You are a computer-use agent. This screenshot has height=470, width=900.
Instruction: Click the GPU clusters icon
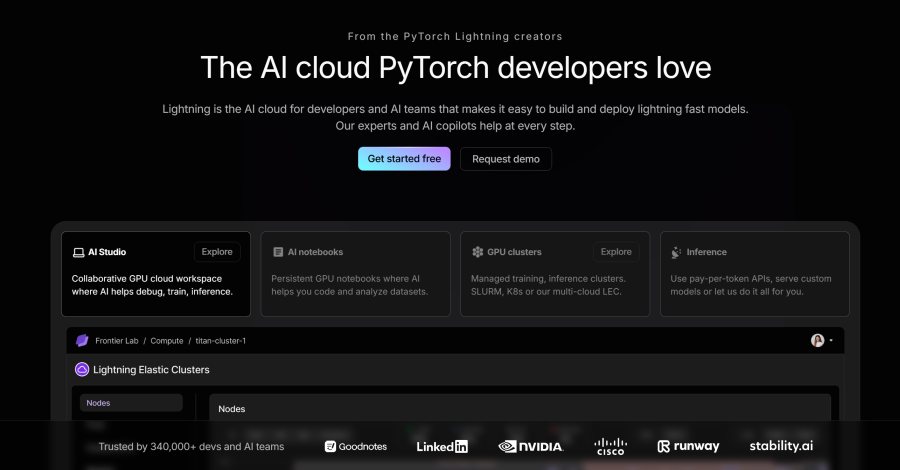pos(478,252)
